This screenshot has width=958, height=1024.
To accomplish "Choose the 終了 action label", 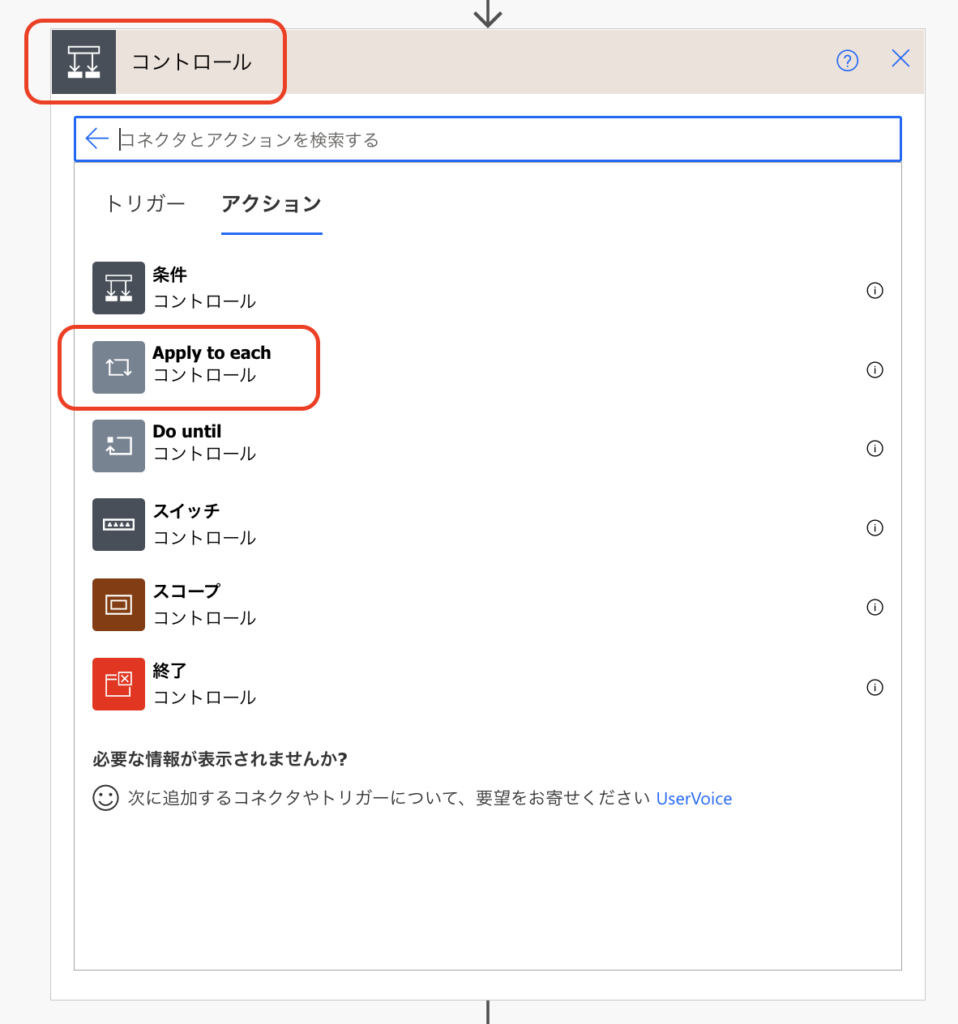I will pos(170,671).
